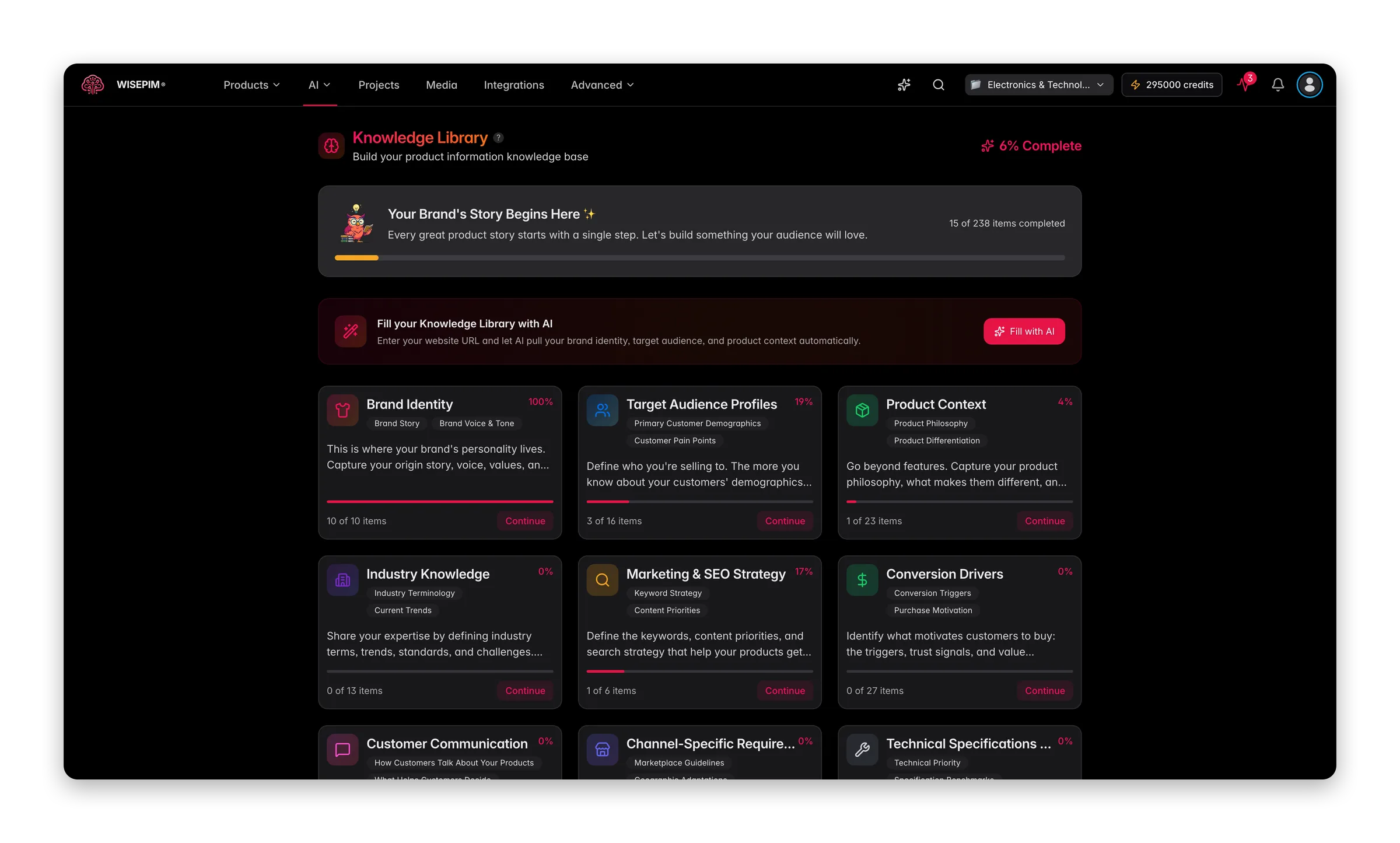
Task: Click the Industry Knowledge building icon
Action: click(x=342, y=580)
